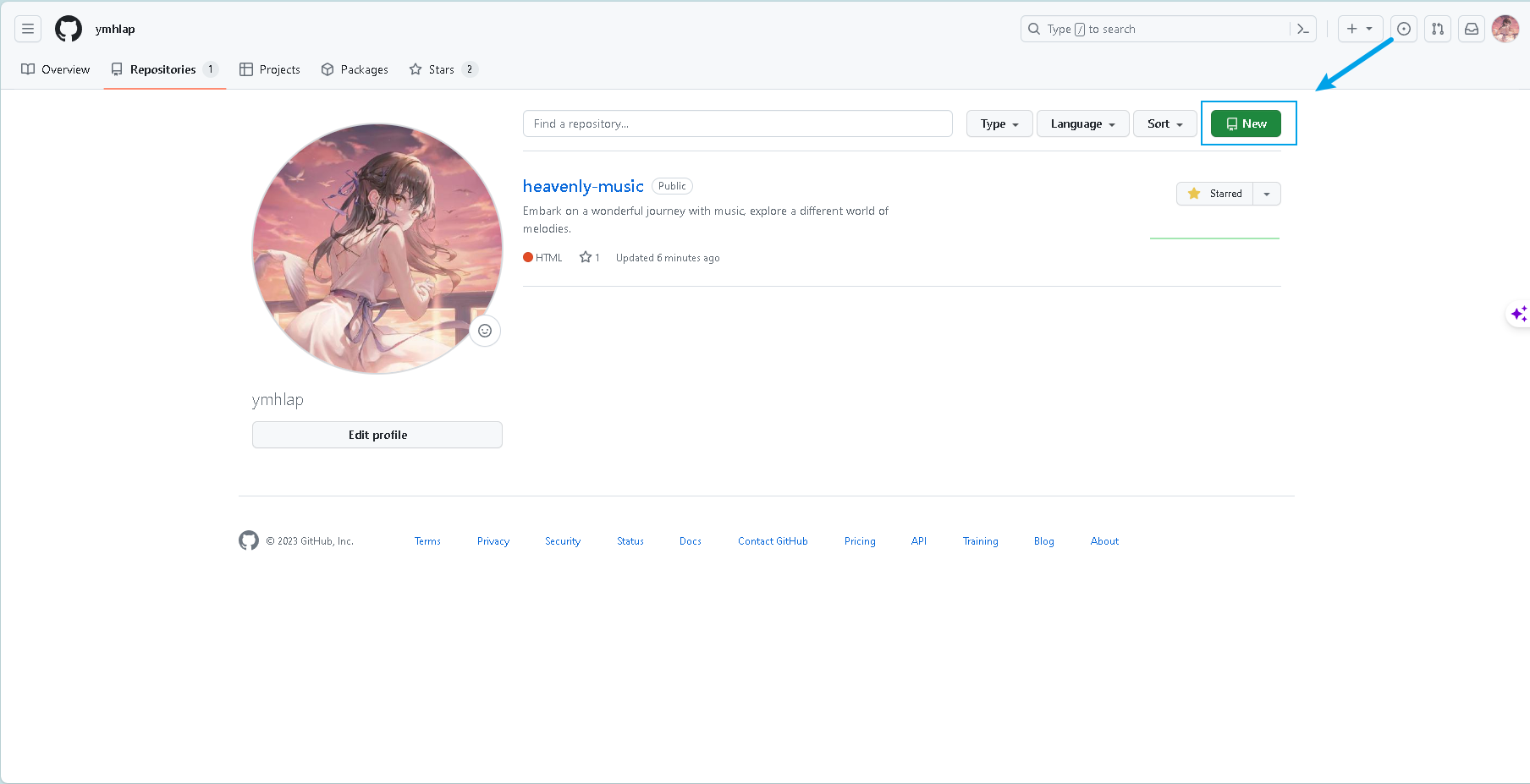Unstar heavenly-music with the Starred button
This screenshot has width=1530, height=784.
click(1215, 194)
